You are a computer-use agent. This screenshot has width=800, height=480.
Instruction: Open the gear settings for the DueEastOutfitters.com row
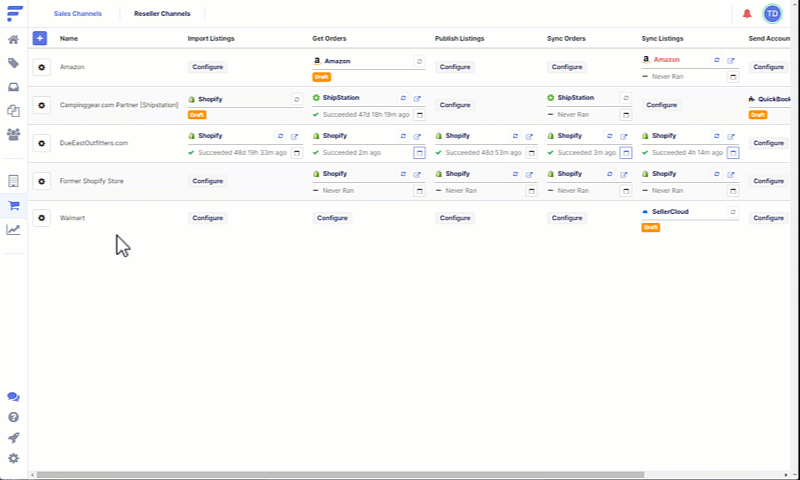(x=42, y=143)
